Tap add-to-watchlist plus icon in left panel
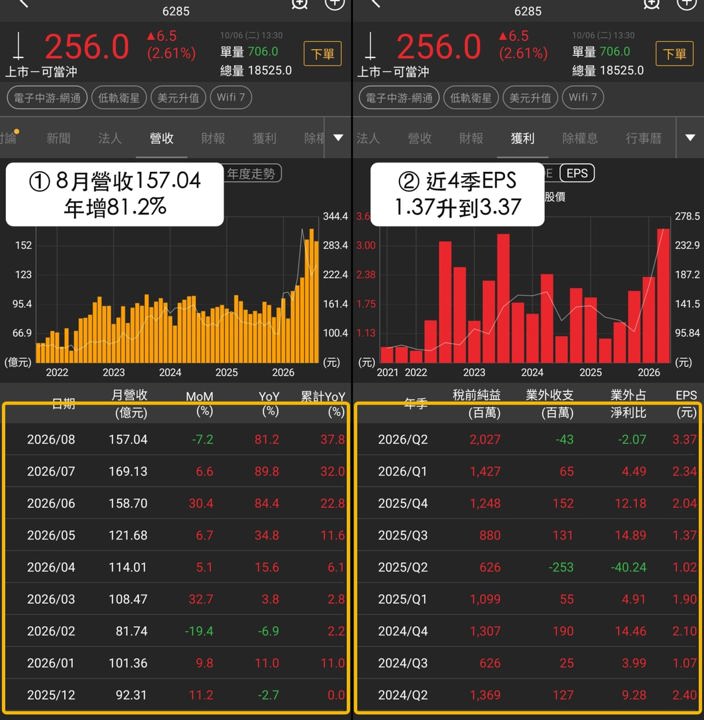The width and height of the screenshot is (704, 720). (334, 4)
